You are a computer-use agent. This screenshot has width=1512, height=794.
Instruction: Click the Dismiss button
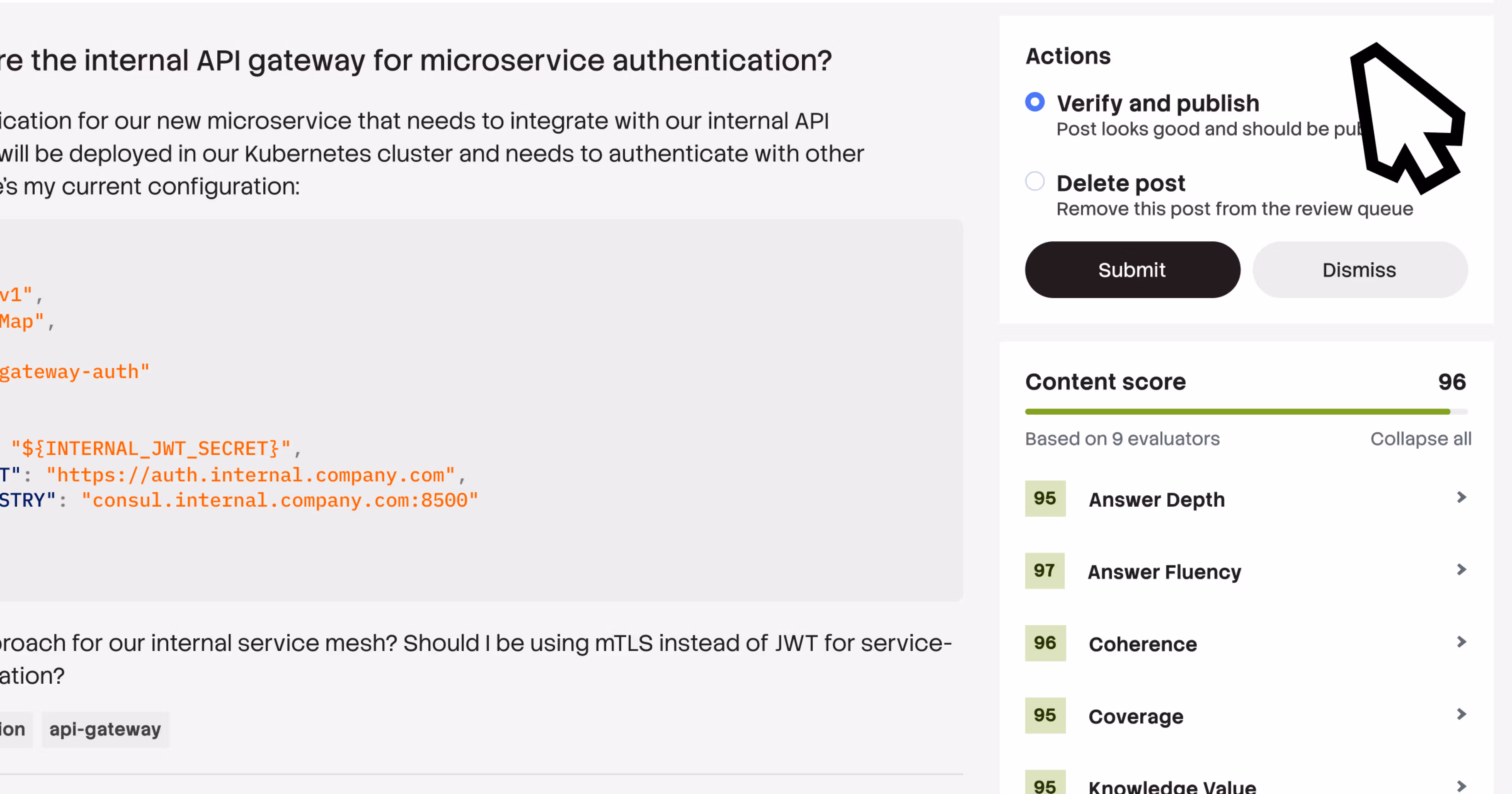coord(1360,269)
